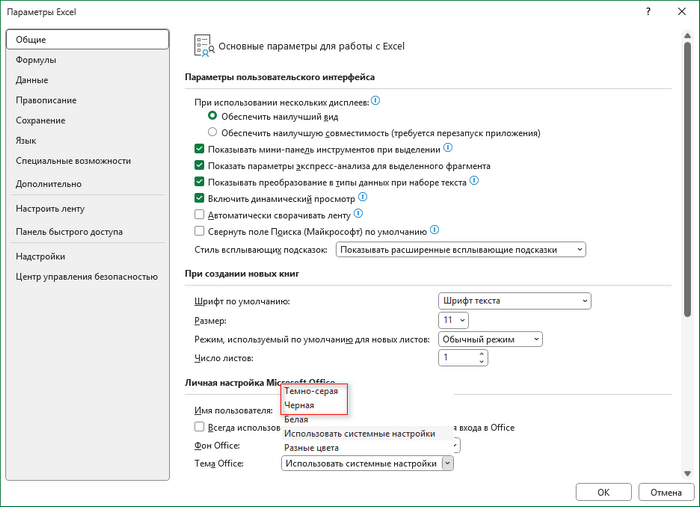Click the Отмена button
This screenshot has width=700, height=507.
pos(661,492)
